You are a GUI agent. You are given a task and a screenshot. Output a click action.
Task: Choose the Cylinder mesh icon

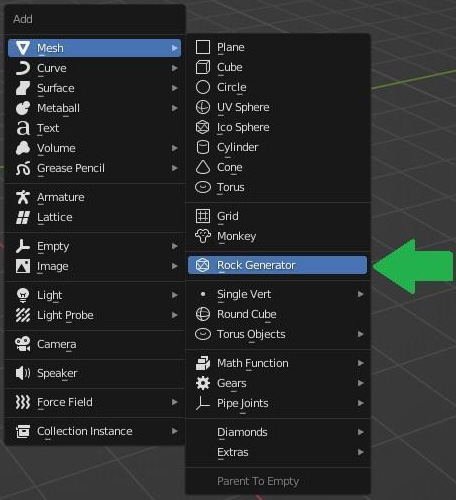(x=203, y=147)
